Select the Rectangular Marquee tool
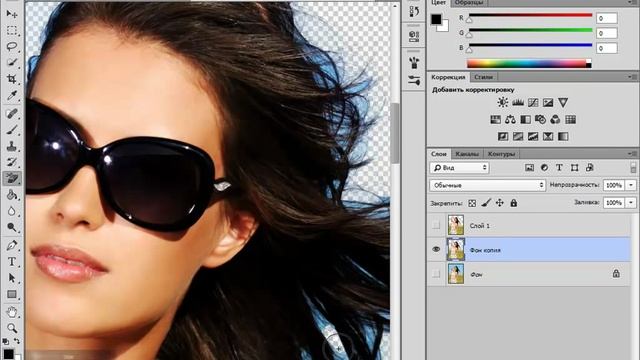This screenshot has width=640, height=360. (x=11, y=31)
